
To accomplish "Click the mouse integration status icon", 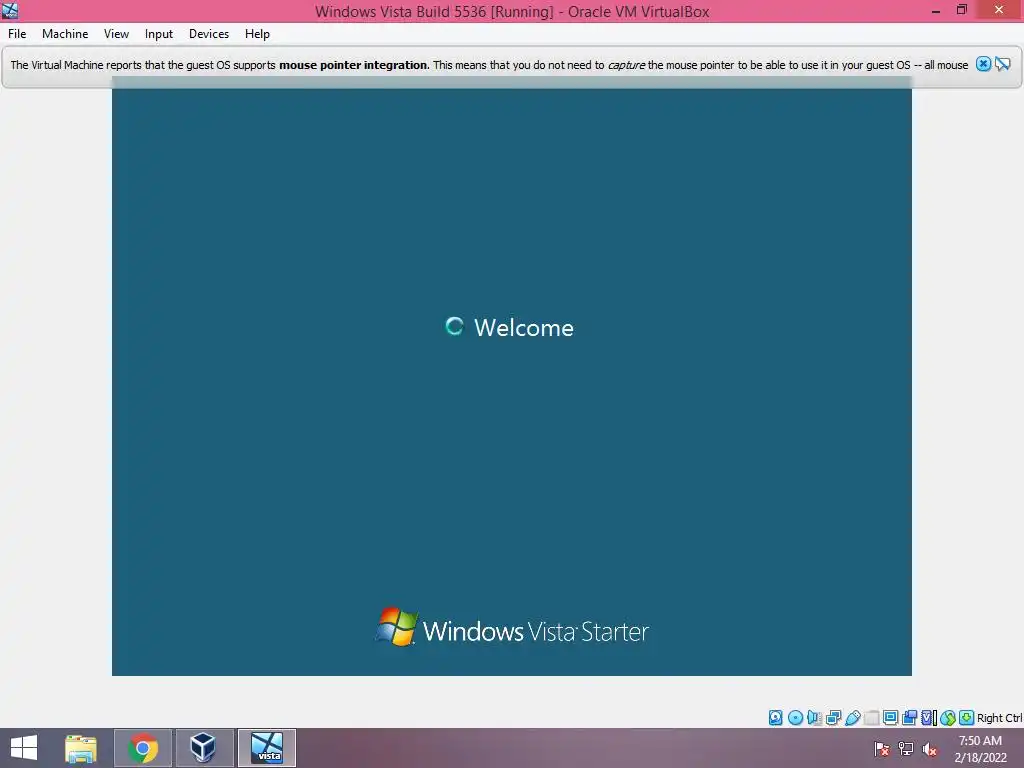I will click(948, 718).
